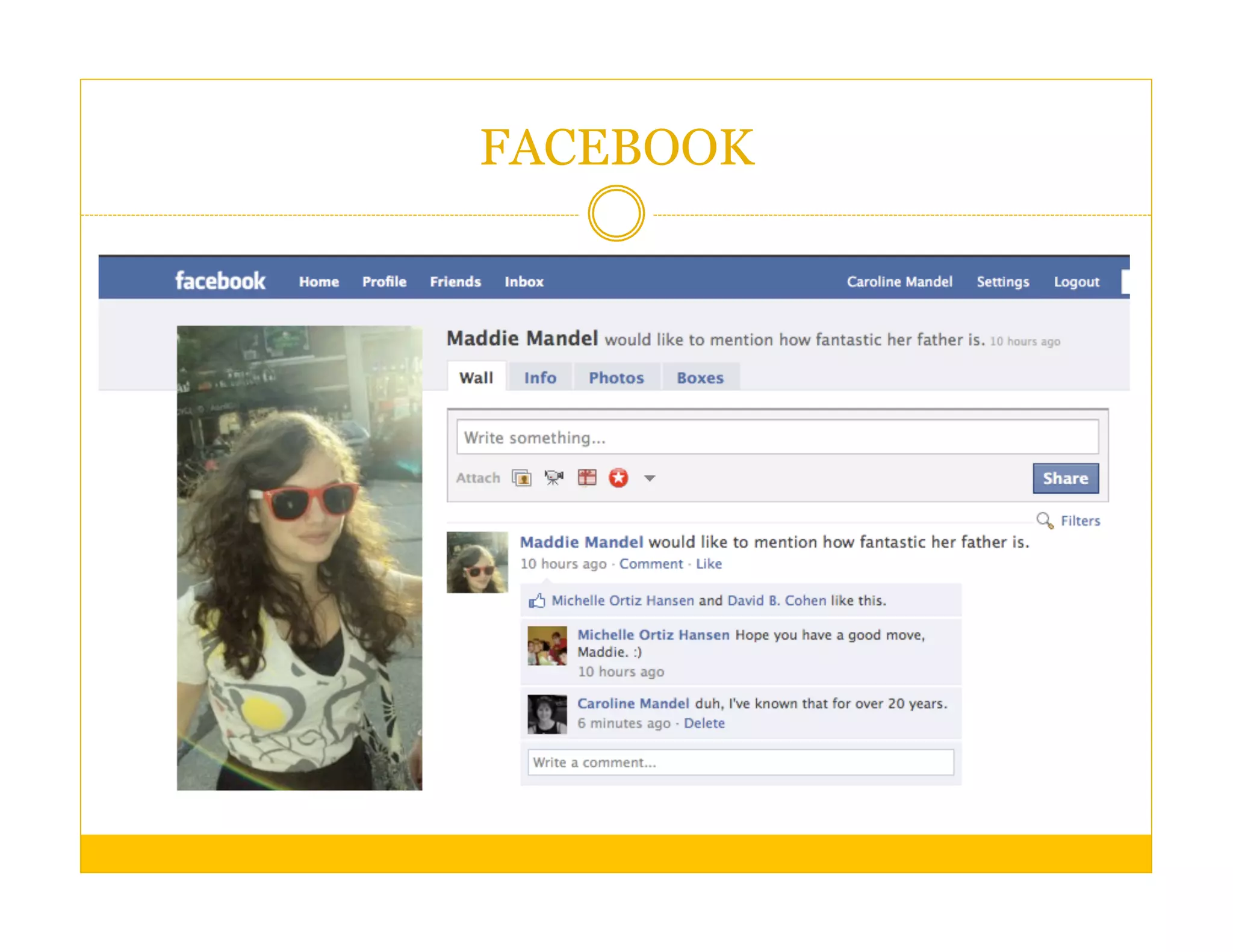The width and height of the screenshot is (1233, 952).
Task: Click the red star attach icon
Action: pos(618,478)
